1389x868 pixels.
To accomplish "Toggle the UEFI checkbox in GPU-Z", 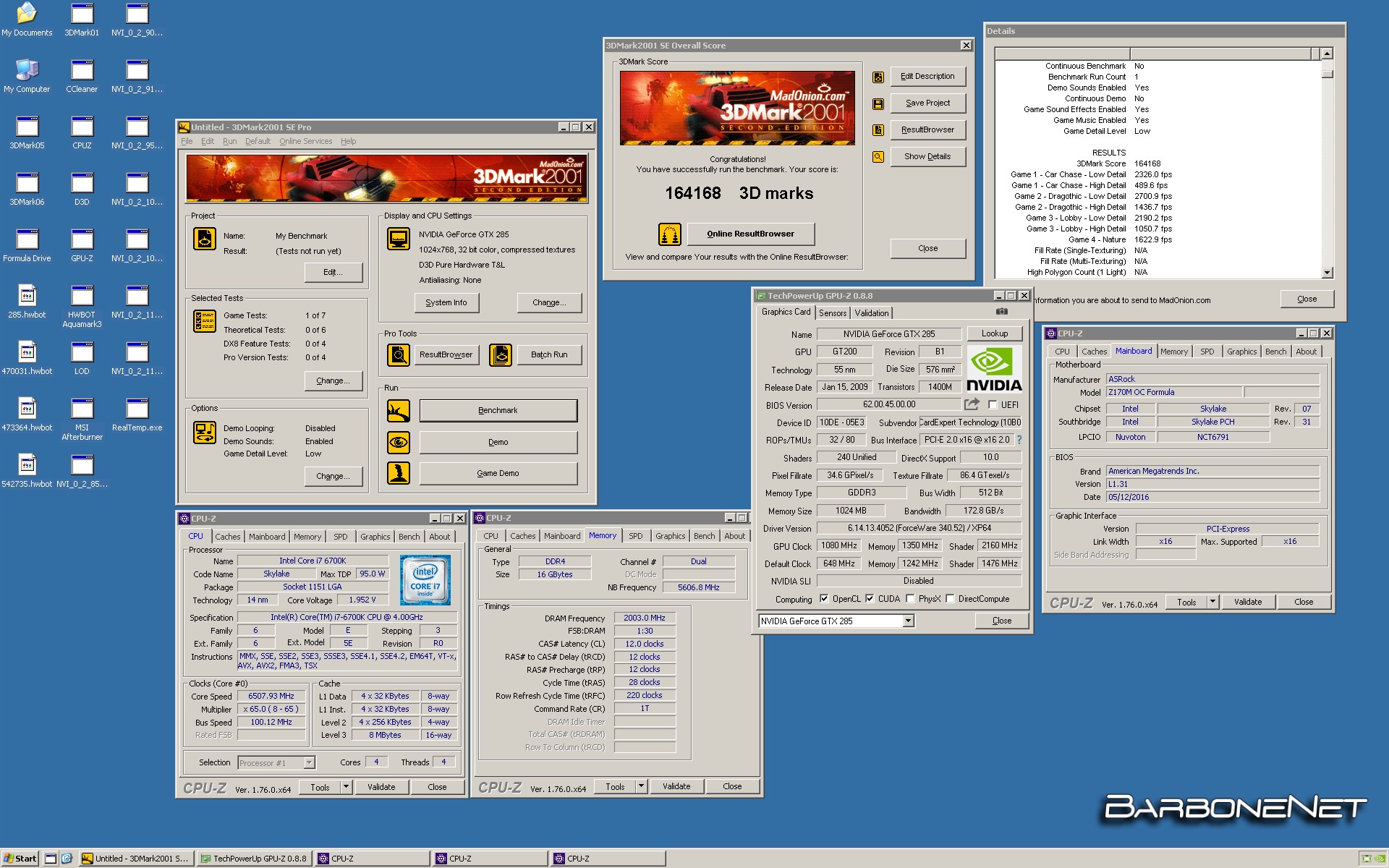I will point(993,405).
